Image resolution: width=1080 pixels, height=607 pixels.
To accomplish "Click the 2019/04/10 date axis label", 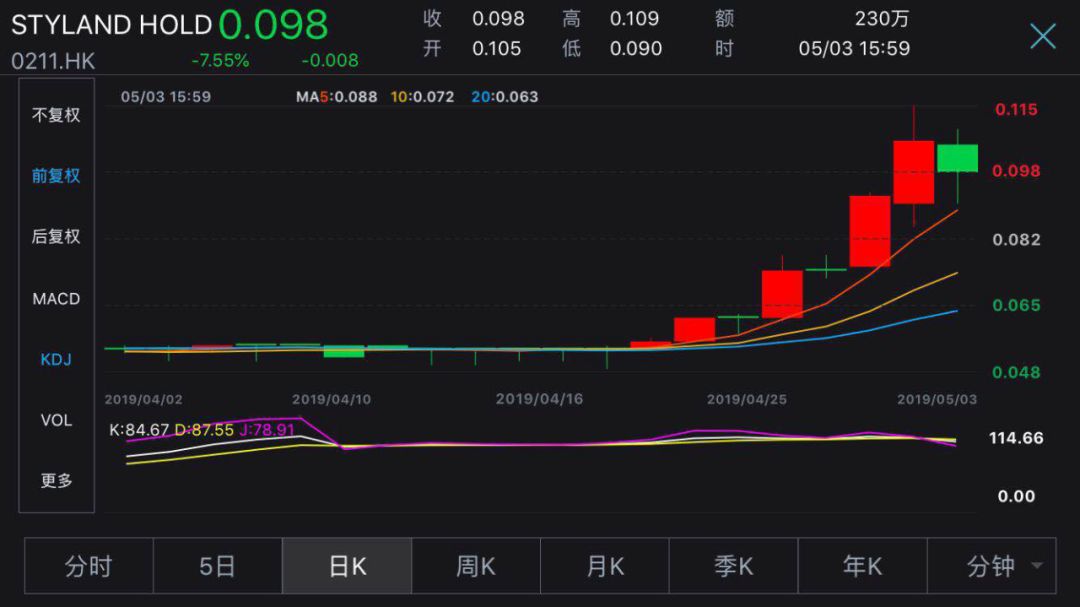I will coord(331,400).
